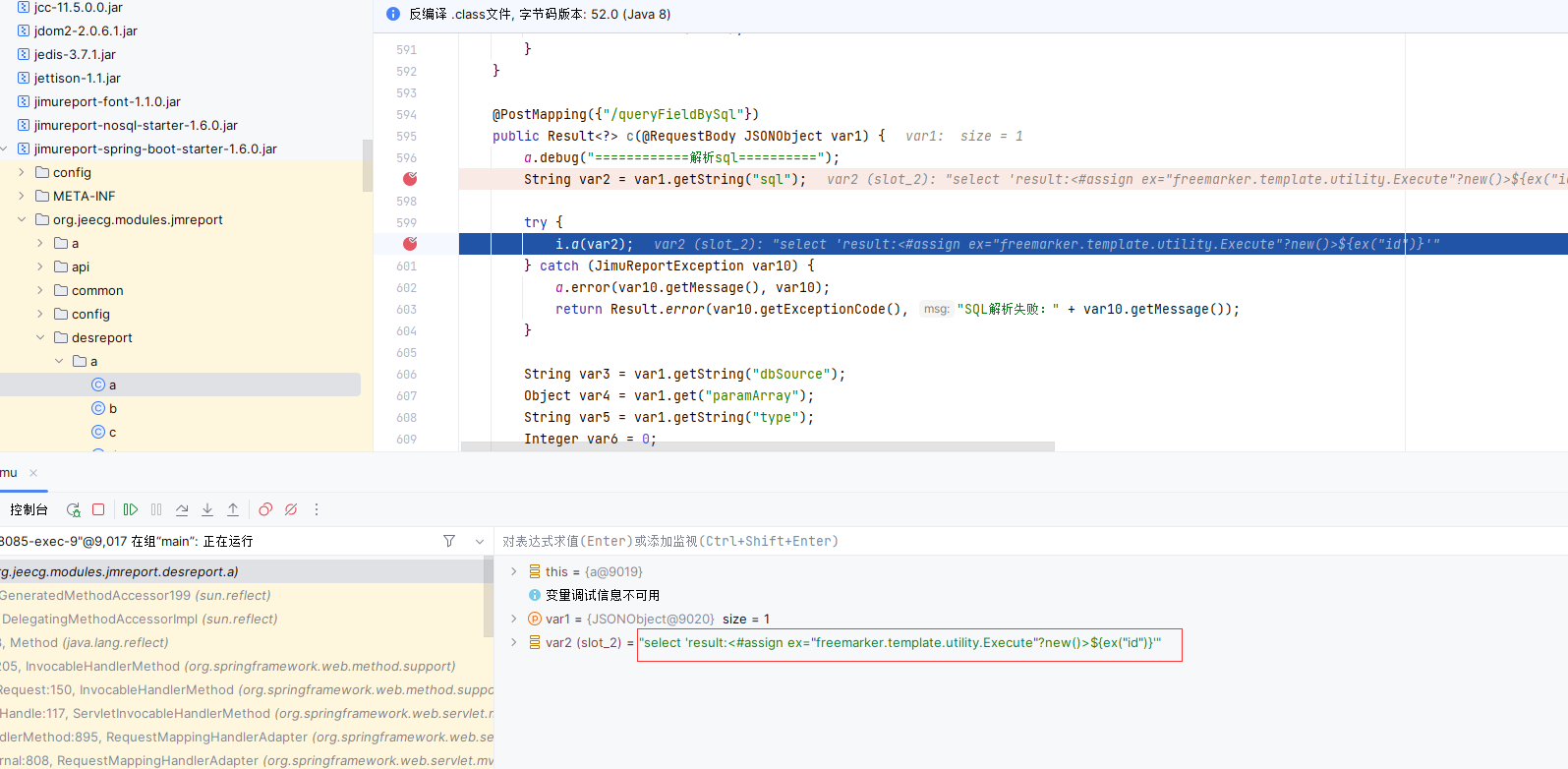Select the config folder under jmreport
The image size is (1568, 769).
pos(90,314)
